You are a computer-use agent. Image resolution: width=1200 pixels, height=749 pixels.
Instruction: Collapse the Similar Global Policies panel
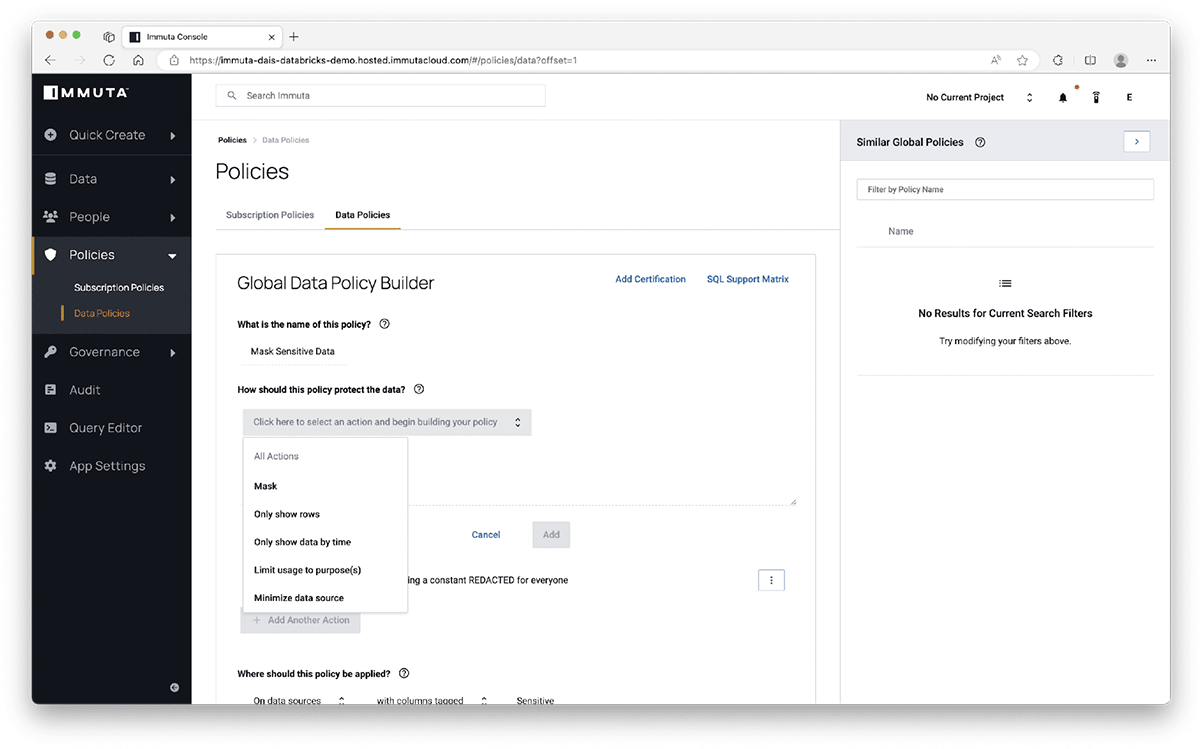[x=1136, y=142]
